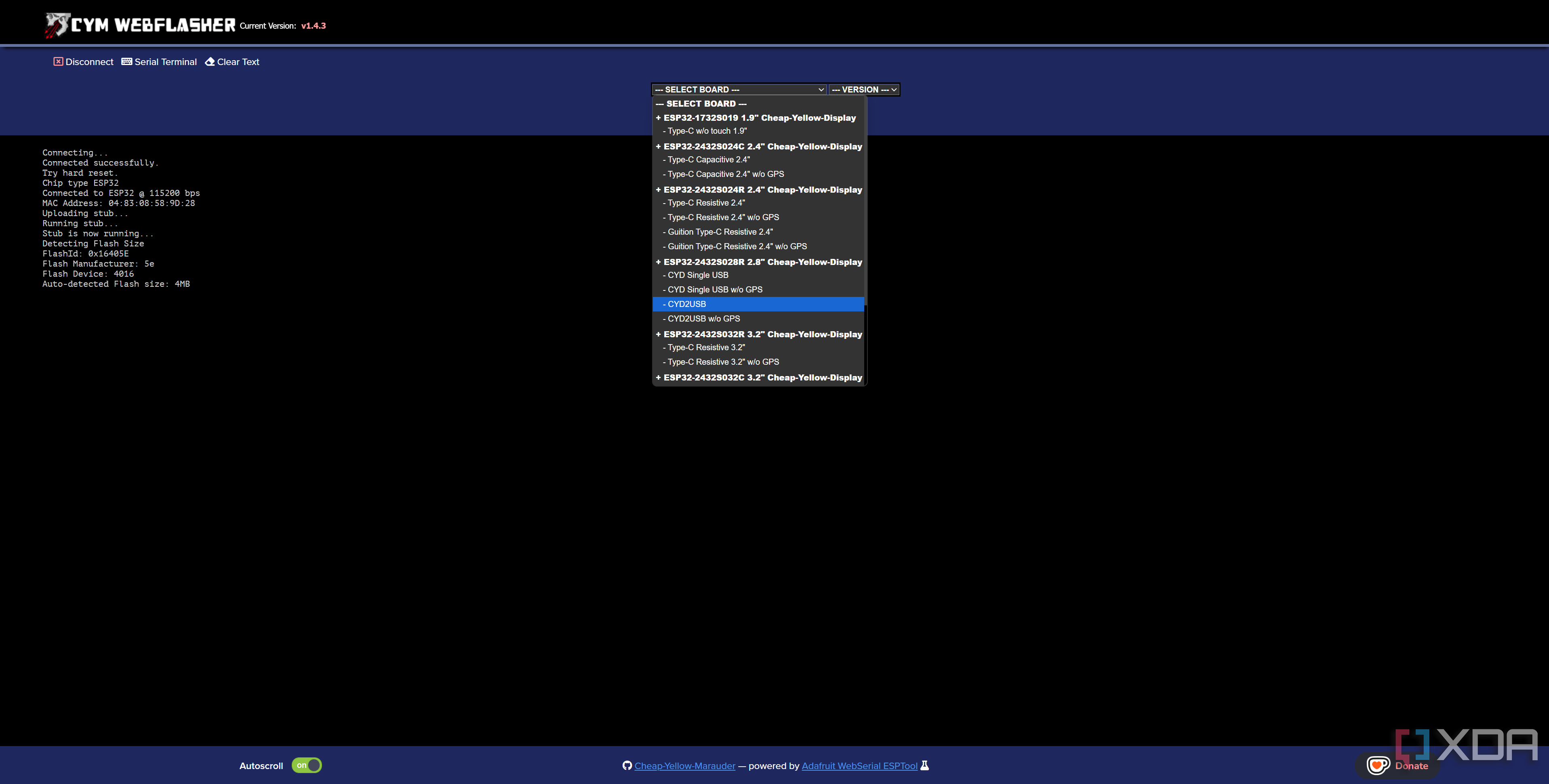Select CYD Single USB w/o GPS
The width and height of the screenshot is (1549, 784).
point(758,290)
